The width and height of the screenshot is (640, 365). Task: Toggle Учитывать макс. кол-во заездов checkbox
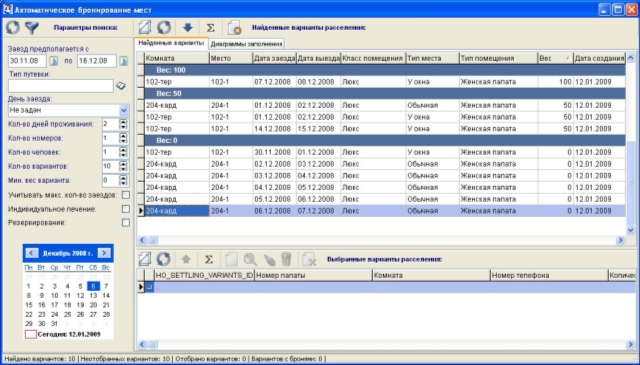tap(126, 195)
